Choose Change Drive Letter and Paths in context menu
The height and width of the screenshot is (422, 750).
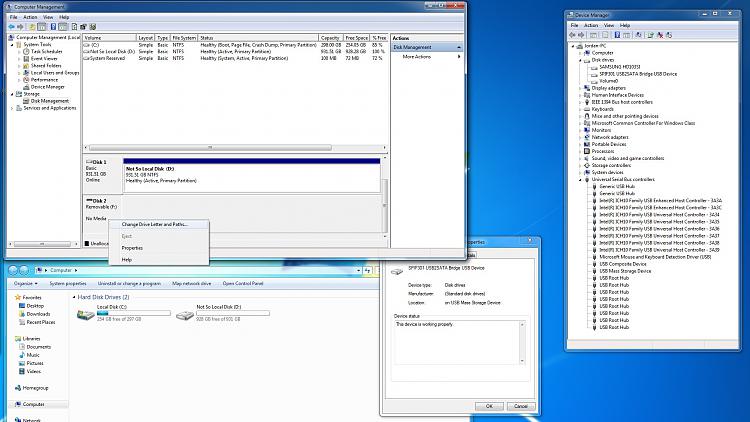point(159,224)
